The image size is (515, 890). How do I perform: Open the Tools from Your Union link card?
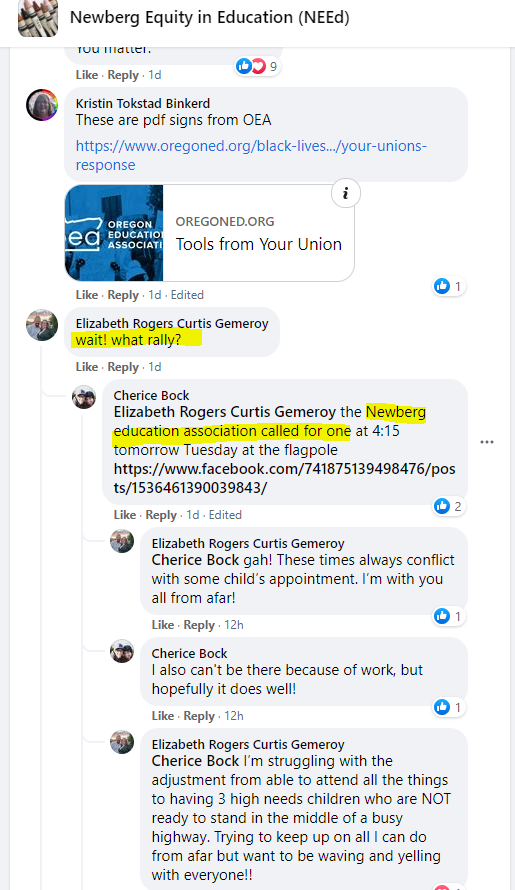210,233
